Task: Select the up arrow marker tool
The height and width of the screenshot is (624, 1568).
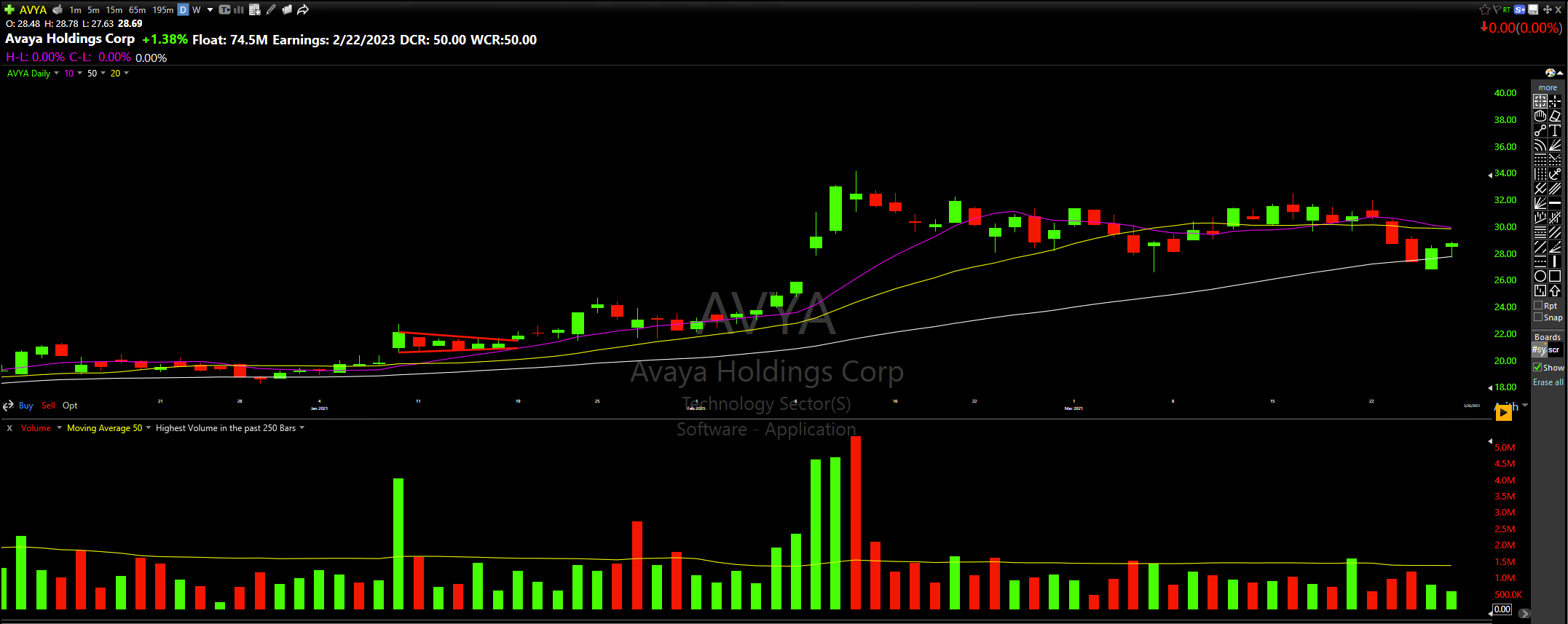Action: click(x=1555, y=291)
